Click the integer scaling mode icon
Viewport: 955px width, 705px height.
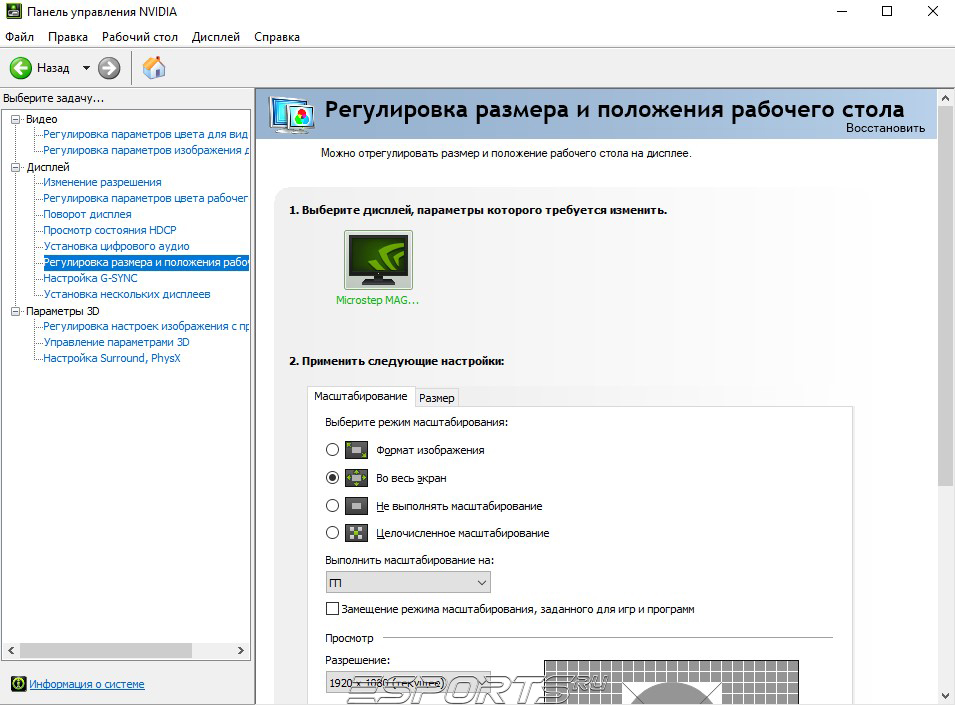click(356, 533)
